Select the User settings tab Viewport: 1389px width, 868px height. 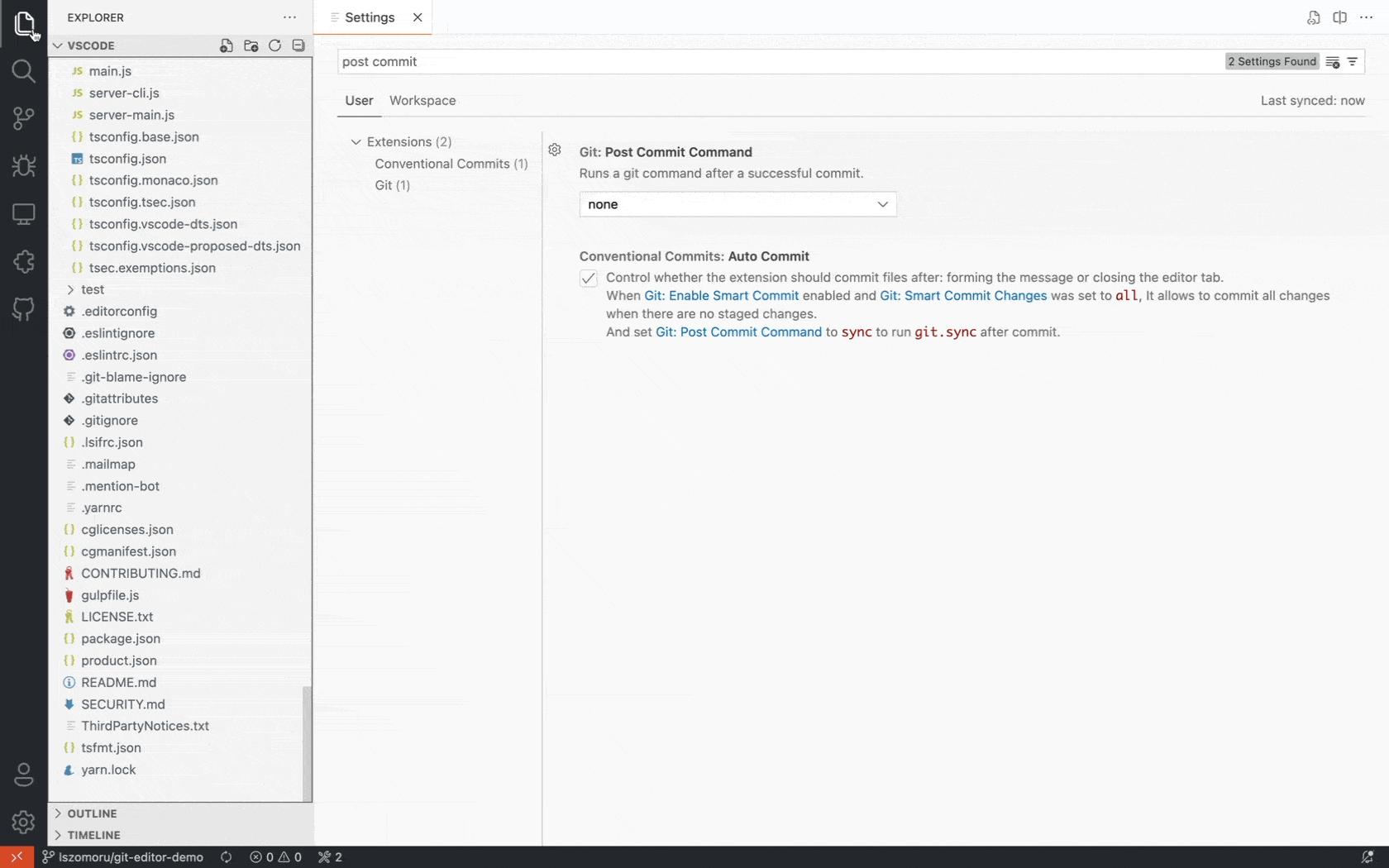(358, 101)
